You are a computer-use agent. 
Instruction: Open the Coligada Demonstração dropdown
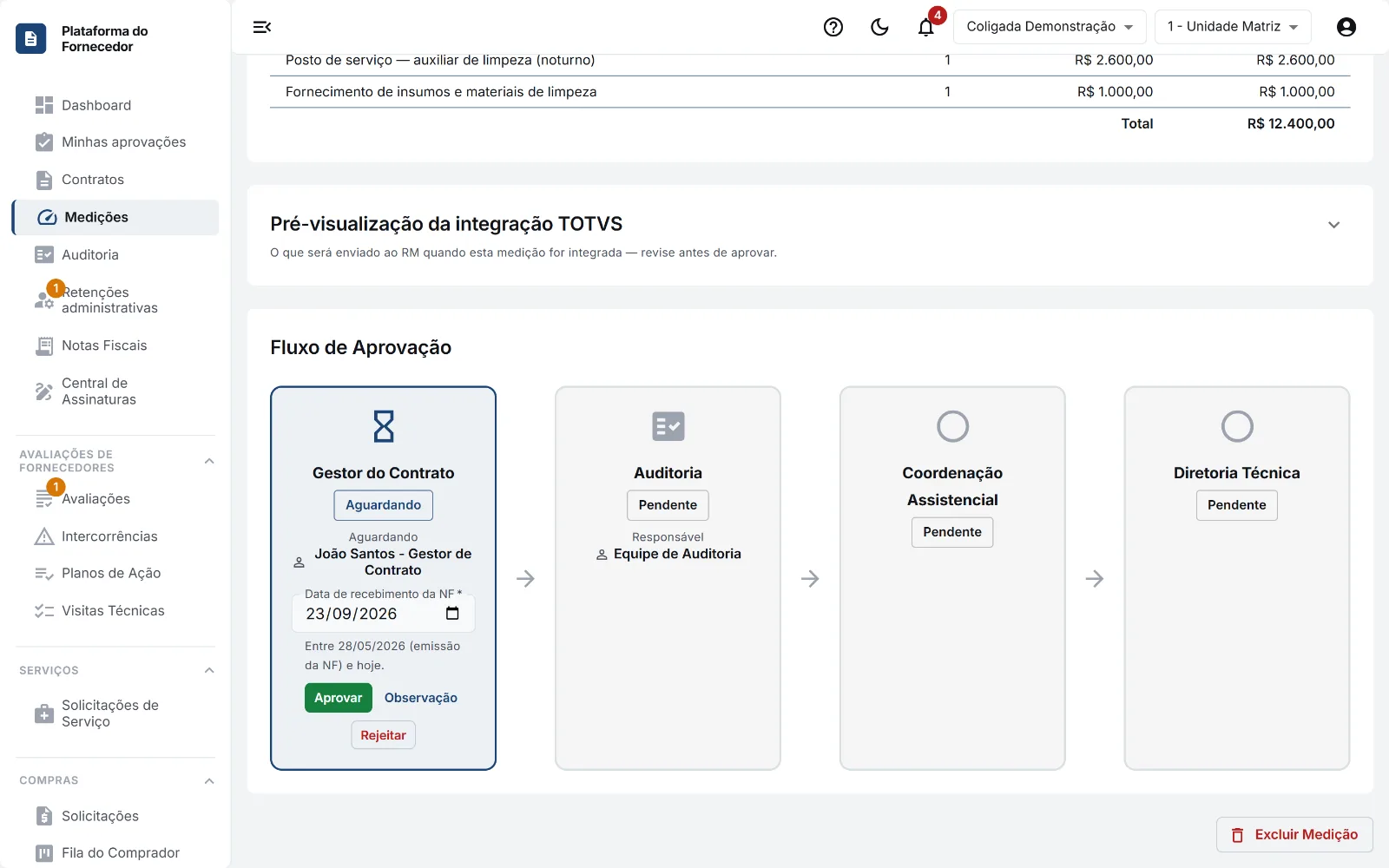point(1050,27)
